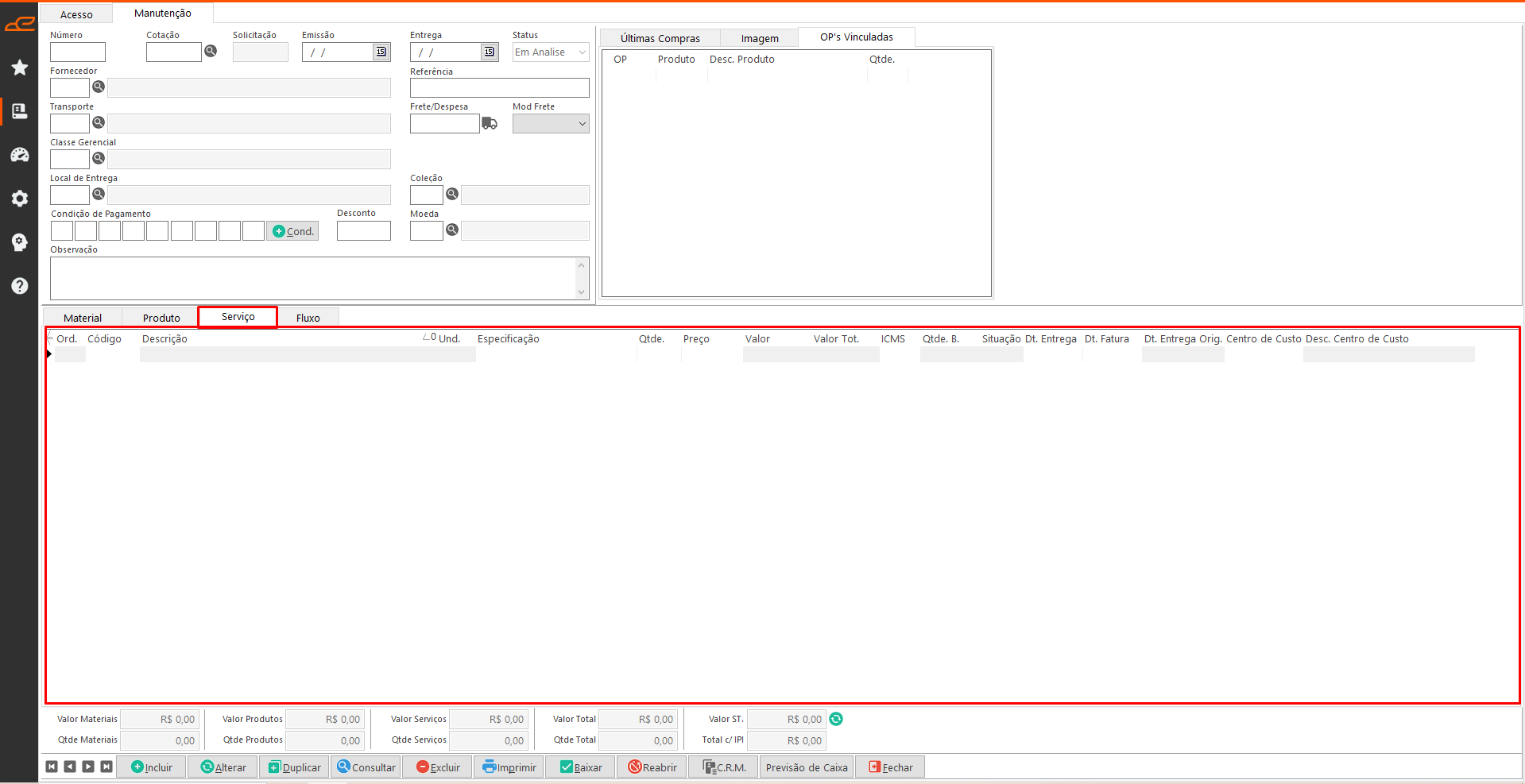This screenshot has width=1525, height=784.
Task: Go to the first record navigation arrow
Action: pyautogui.click(x=52, y=767)
